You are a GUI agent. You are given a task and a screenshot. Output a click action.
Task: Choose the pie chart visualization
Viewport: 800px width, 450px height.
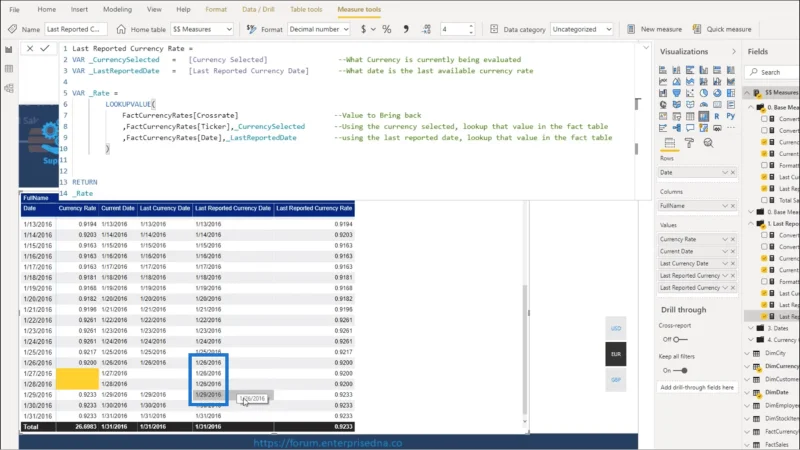[704, 93]
